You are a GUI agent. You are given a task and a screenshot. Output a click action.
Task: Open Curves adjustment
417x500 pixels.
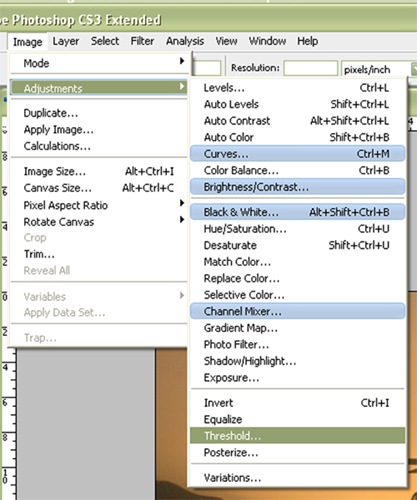(x=298, y=154)
